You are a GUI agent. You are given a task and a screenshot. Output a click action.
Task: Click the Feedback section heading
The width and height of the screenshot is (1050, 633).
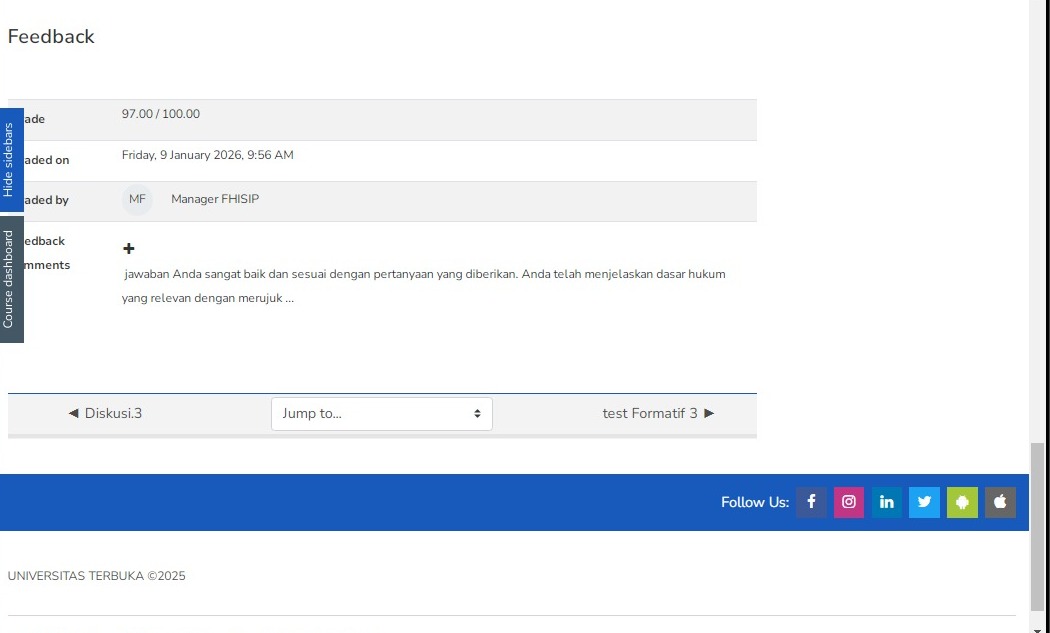[51, 37]
